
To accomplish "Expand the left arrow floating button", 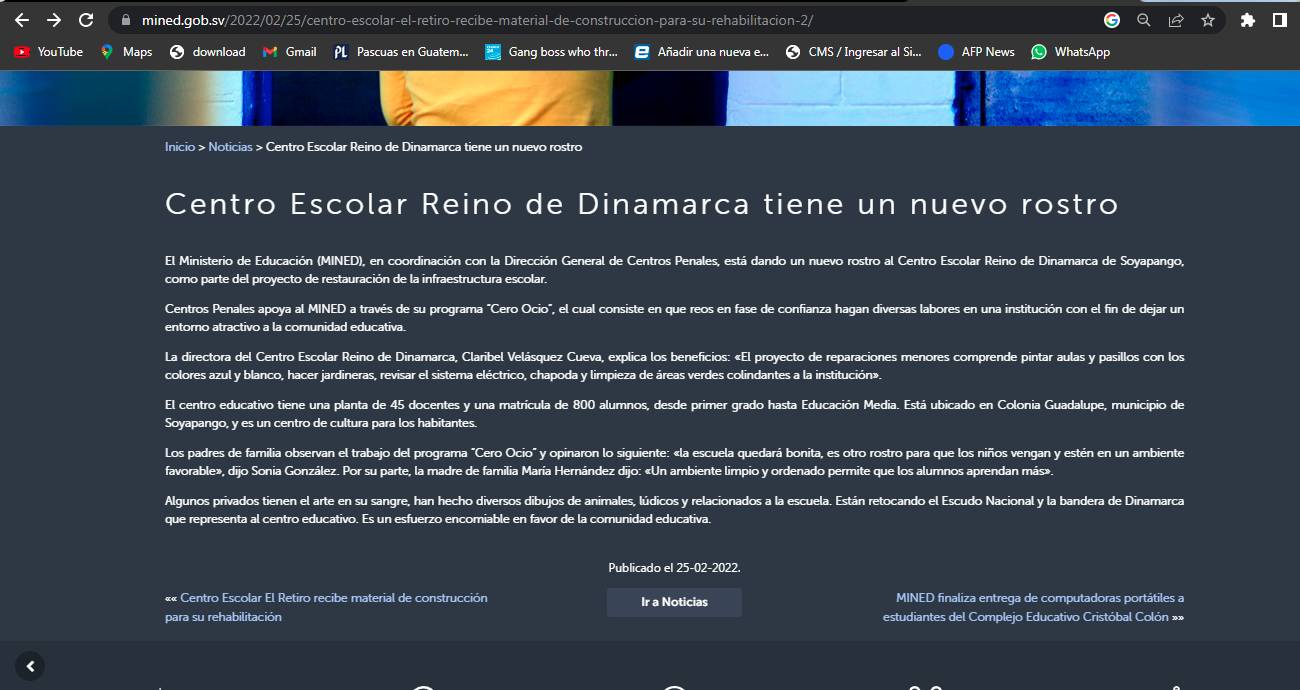I will [30, 666].
